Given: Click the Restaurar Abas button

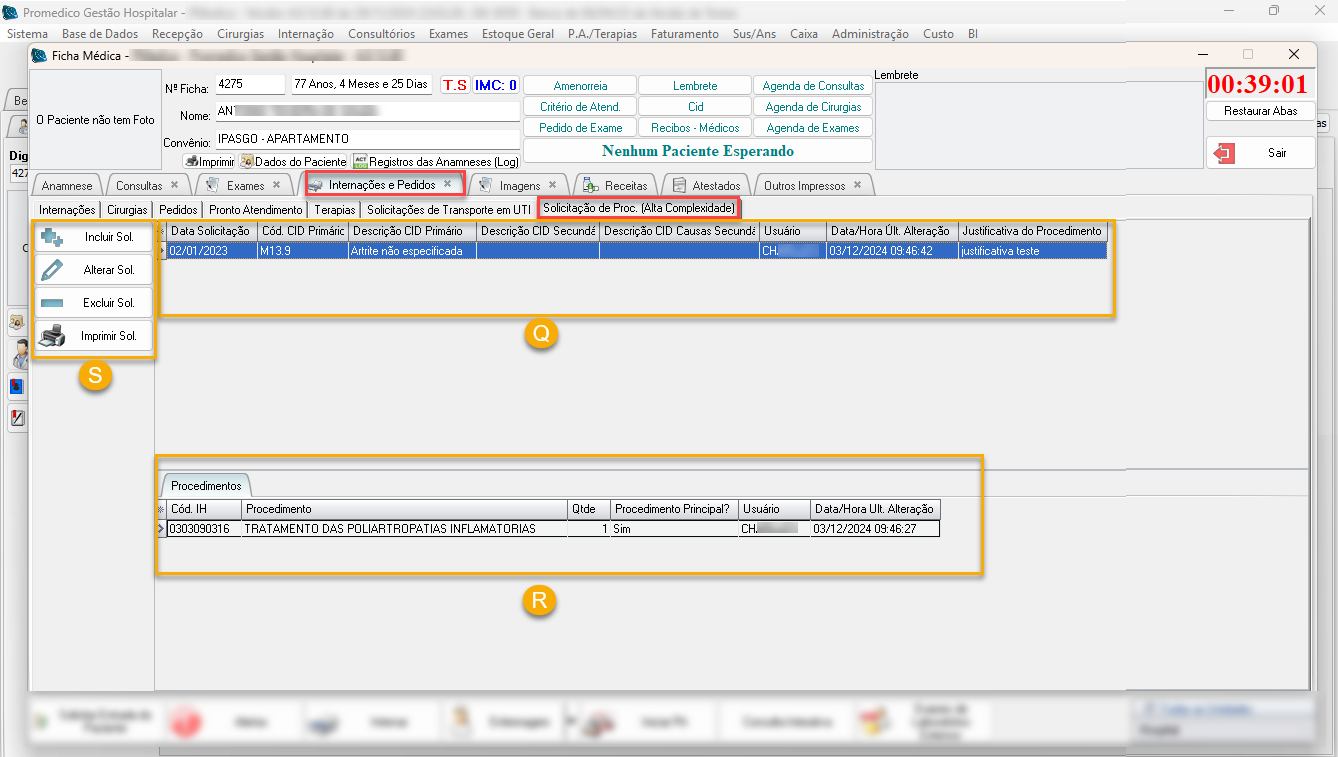Looking at the screenshot, I should tap(1260, 111).
